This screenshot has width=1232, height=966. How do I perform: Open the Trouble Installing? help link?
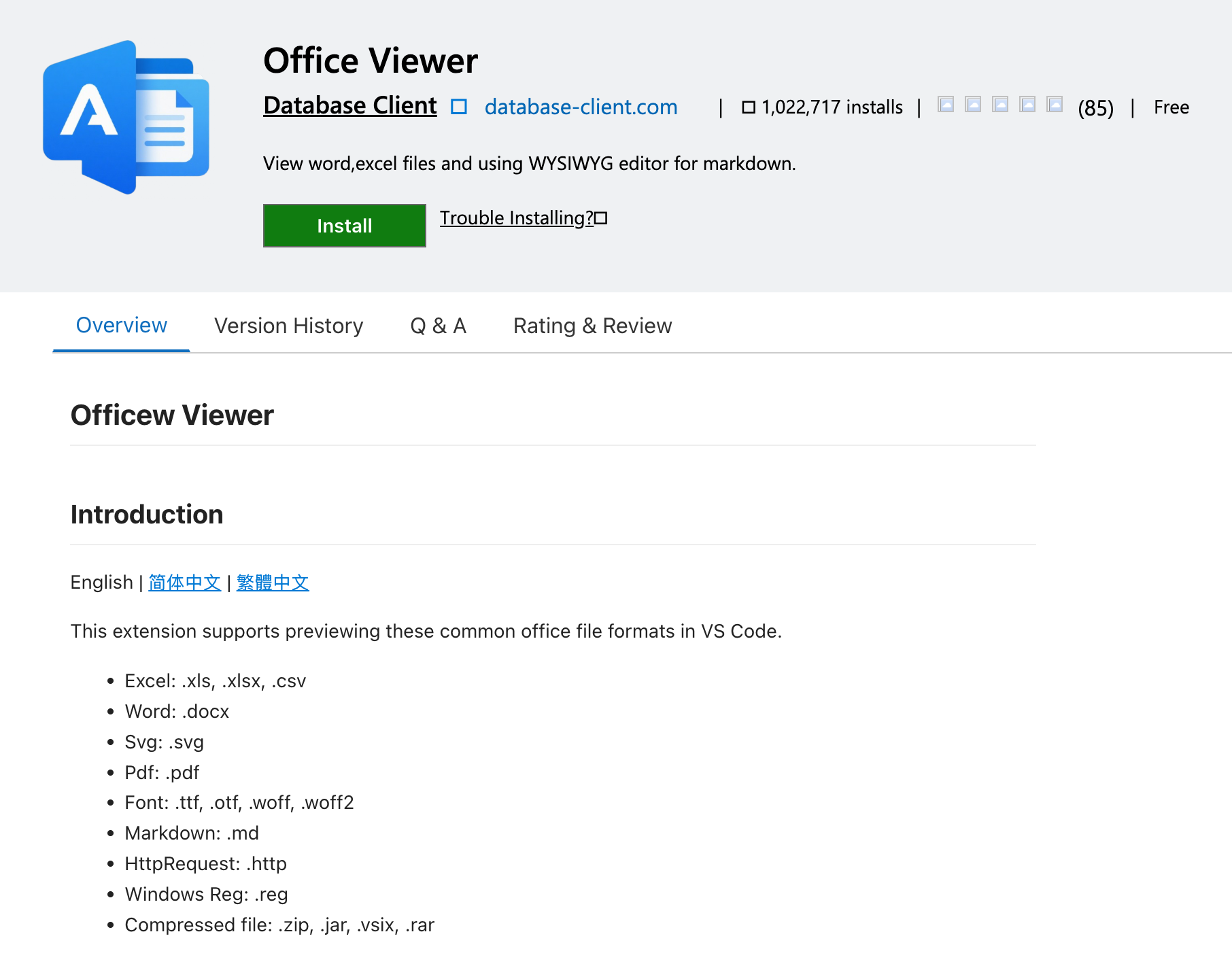[x=517, y=218]
